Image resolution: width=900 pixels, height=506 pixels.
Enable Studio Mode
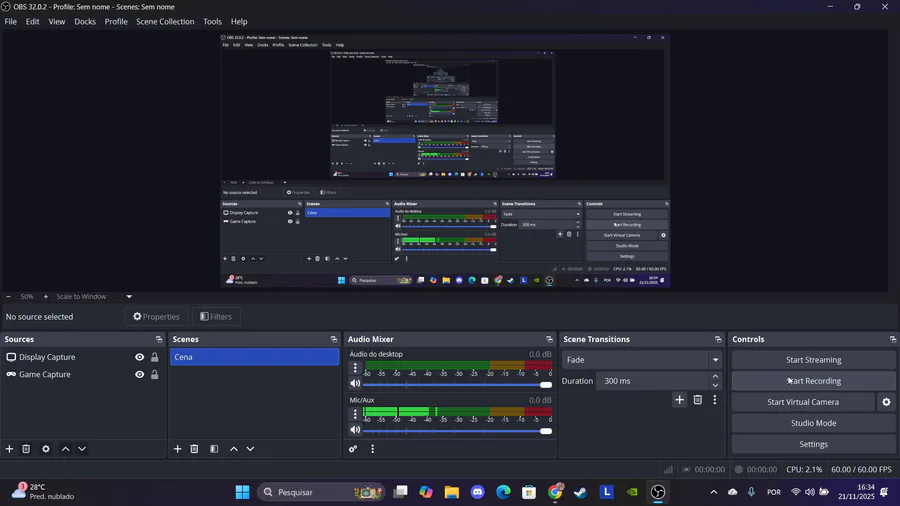(x=813, y=423)
